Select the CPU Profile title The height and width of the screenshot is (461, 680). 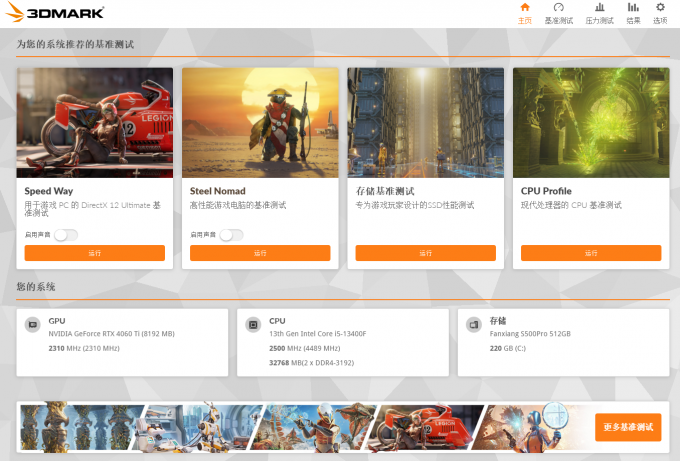tap(546, 191)
